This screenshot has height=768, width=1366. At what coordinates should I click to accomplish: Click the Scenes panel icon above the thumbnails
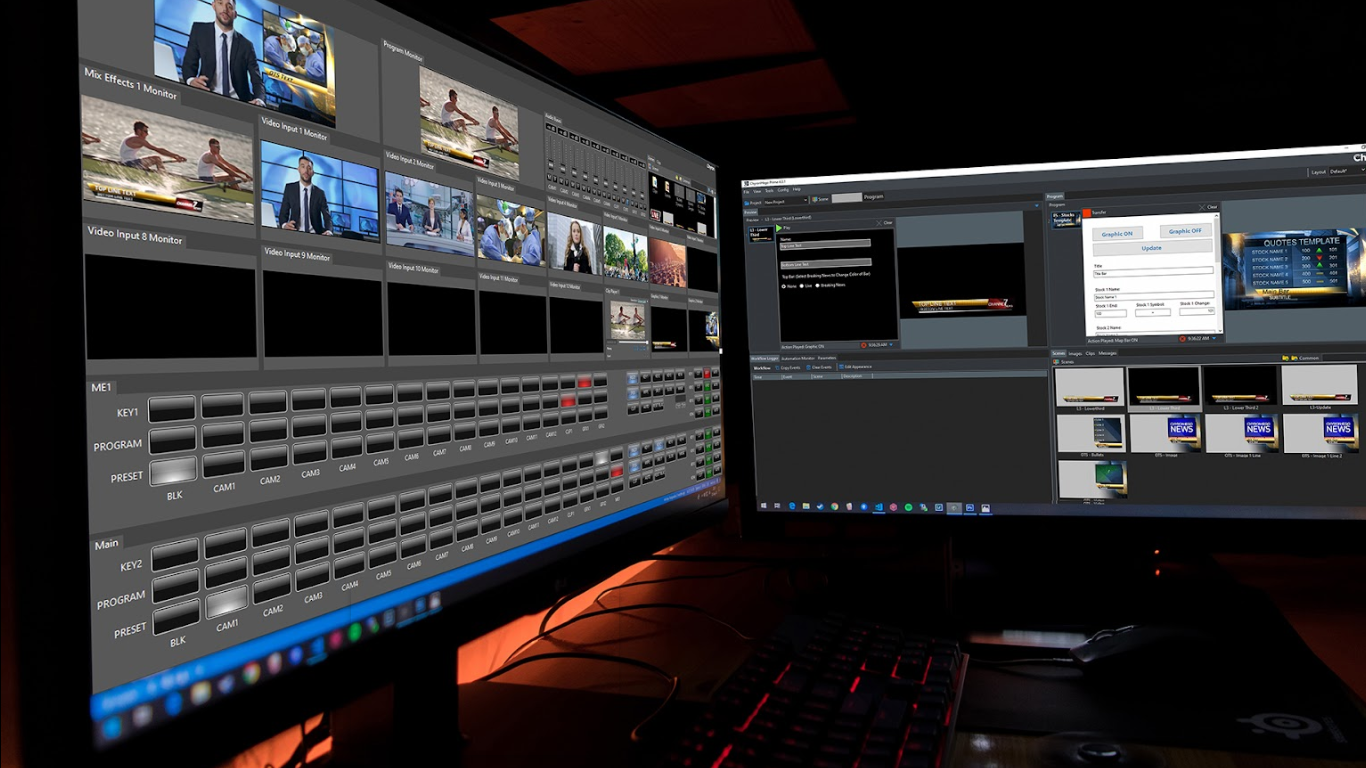(x=1057, y=362)
